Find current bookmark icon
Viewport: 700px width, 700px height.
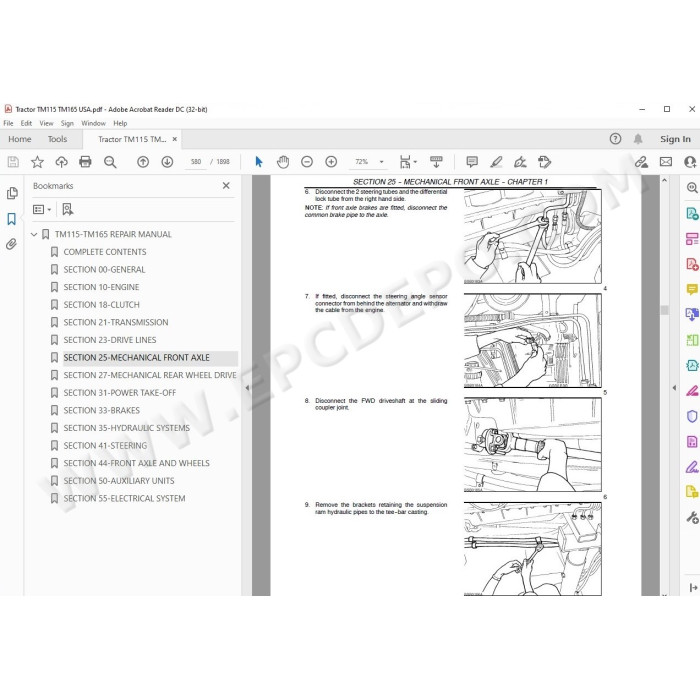[67, 209]
